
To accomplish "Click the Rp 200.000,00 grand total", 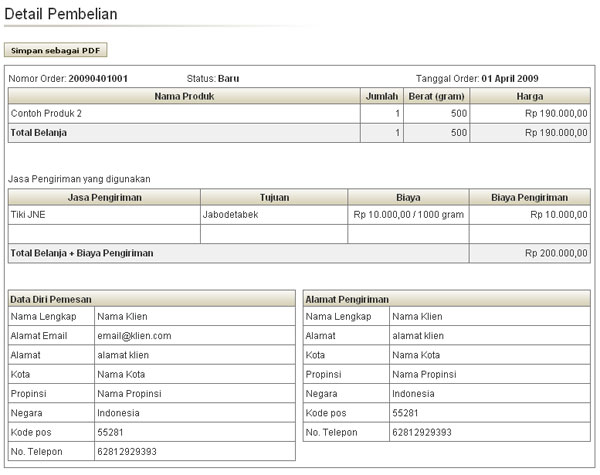I will point(556,253).
